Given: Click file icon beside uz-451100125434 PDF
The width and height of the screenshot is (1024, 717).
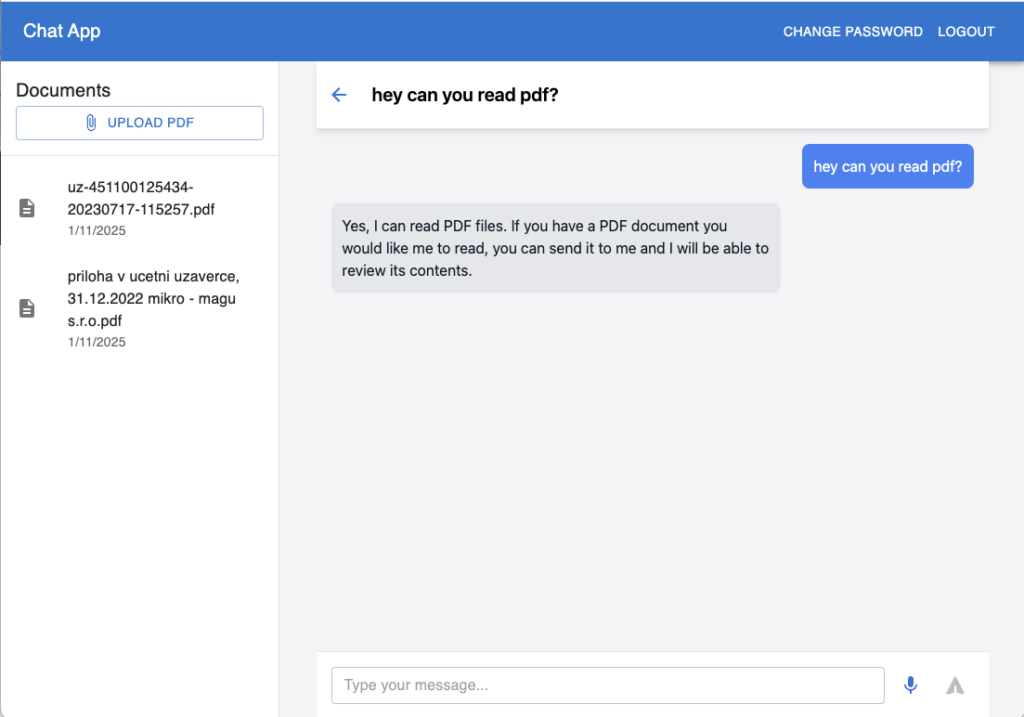Looking at the screenshot, I should tap(28, 208).
